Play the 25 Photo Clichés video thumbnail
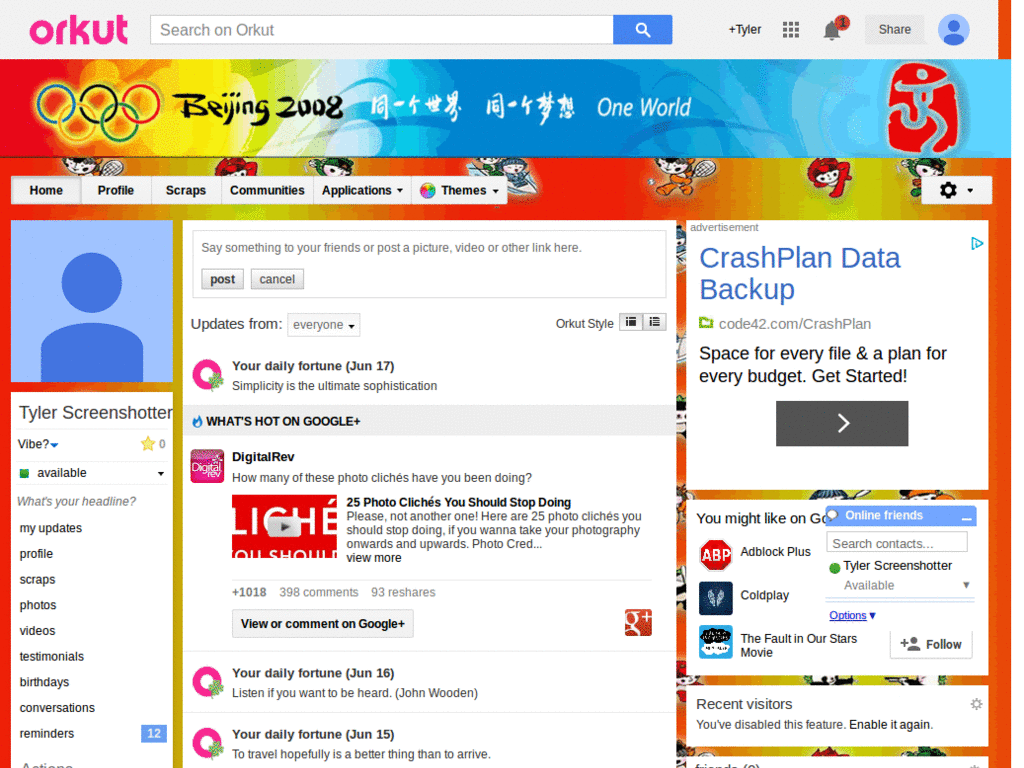1024x768 pixels. pyautogui.click(x=284, y=526)
